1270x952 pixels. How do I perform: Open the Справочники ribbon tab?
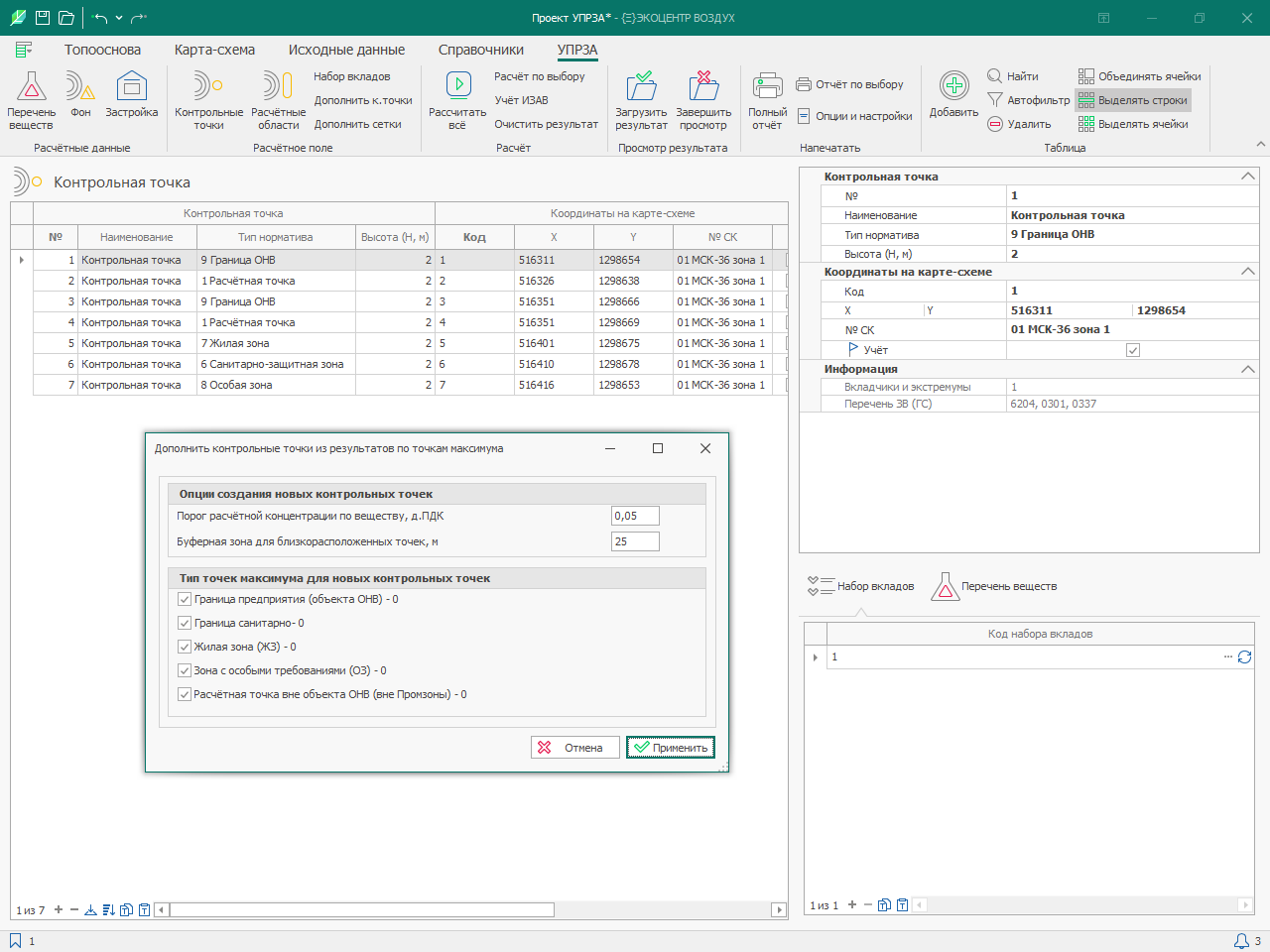(x=481, y=50)
